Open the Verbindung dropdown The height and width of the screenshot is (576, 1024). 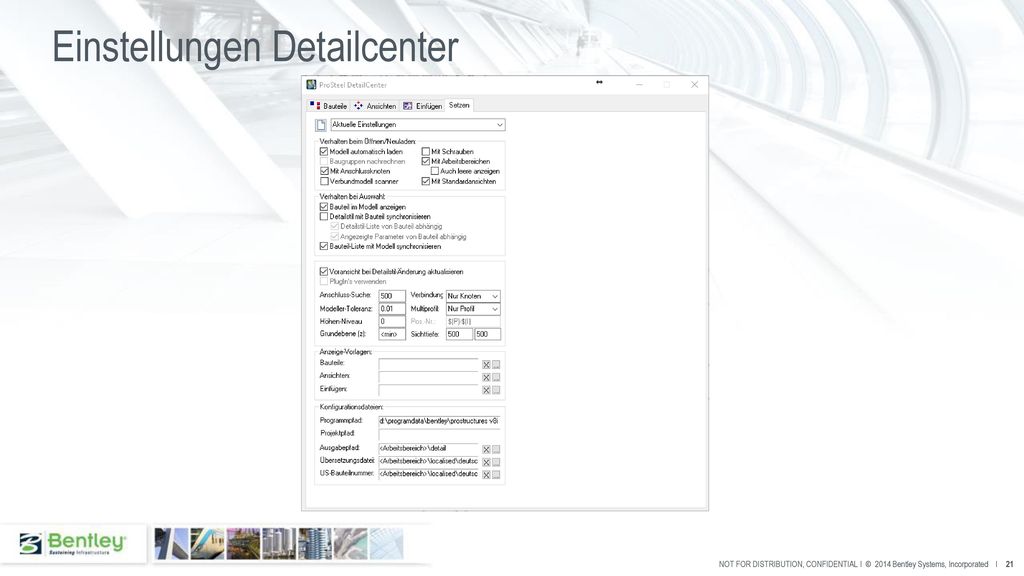473,296
